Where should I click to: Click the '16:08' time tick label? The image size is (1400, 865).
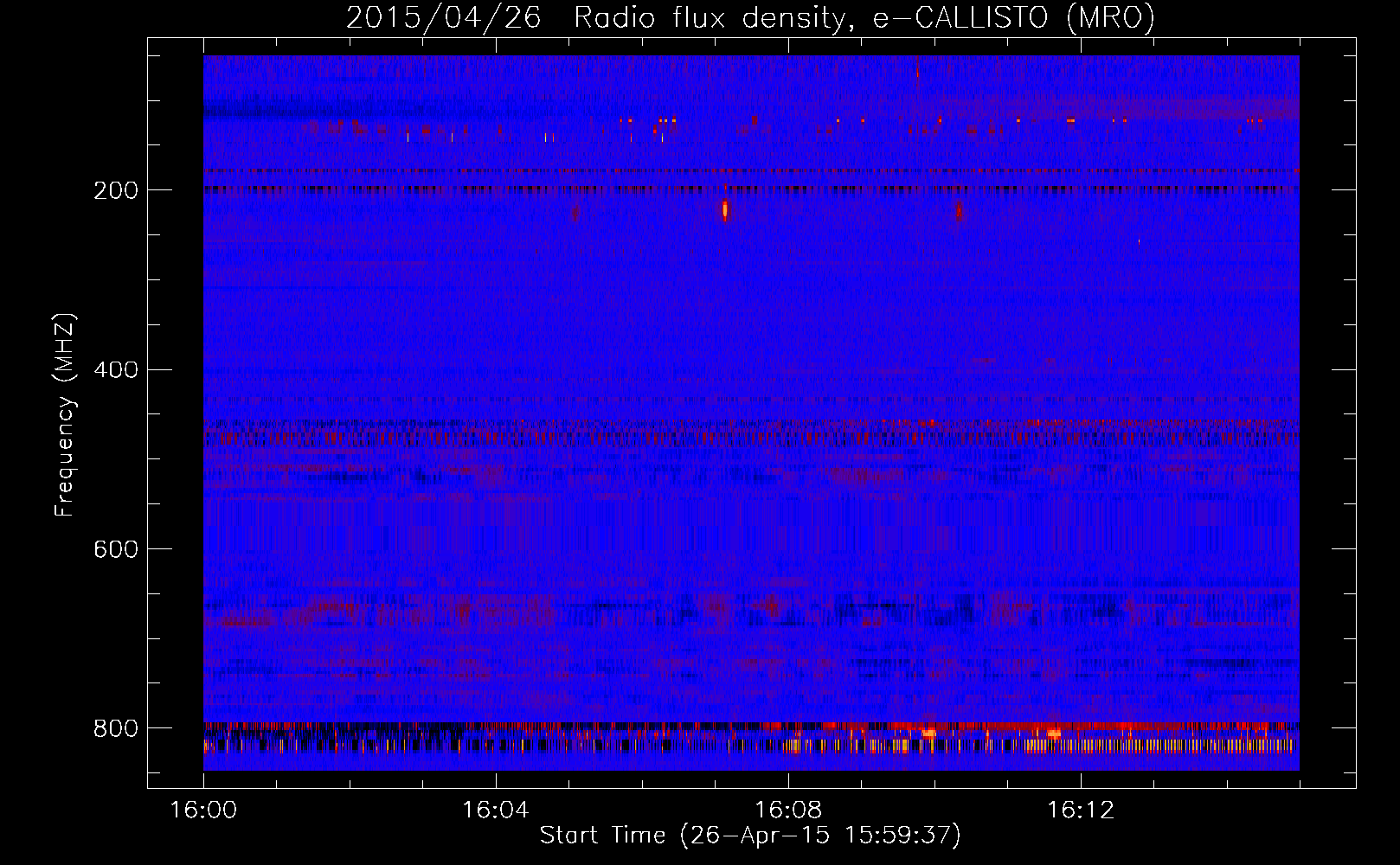pos(788,811)
